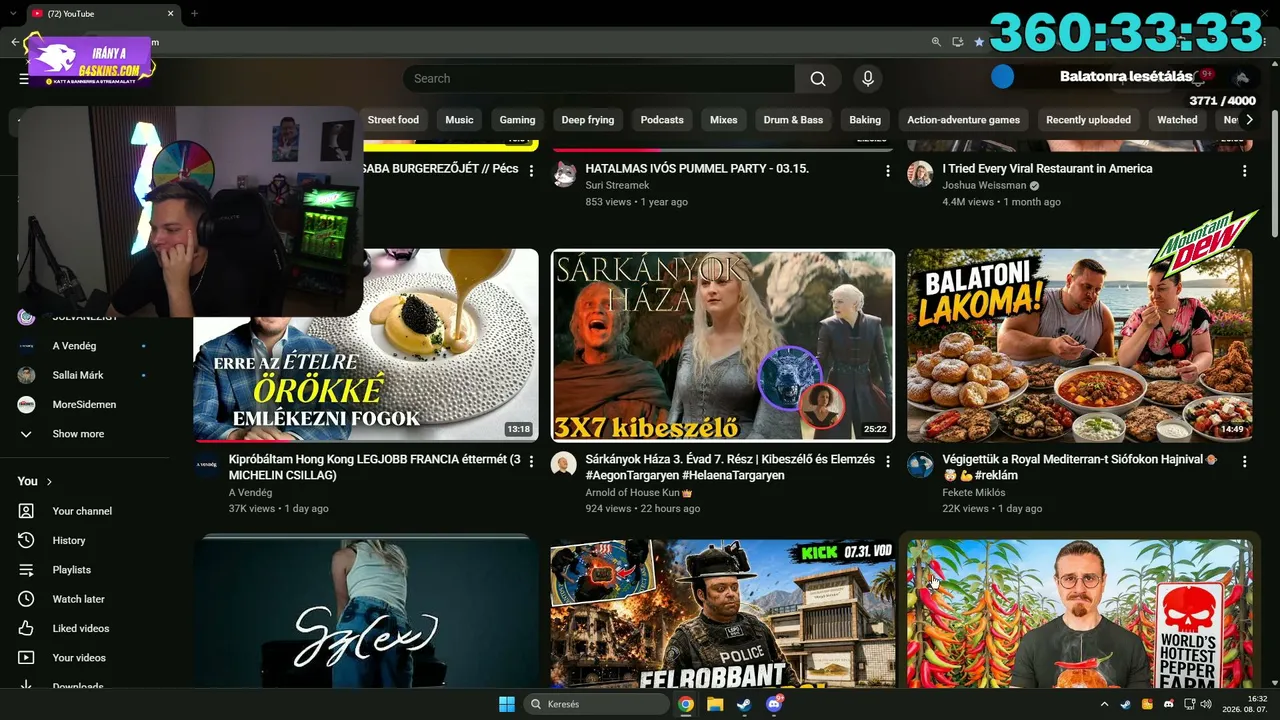Viewport: 1280px width, 720px height.
Task: Play the ÖRÖKKÉ EMLÉKEZNI FOGOK thumbnail video
Action: (366, 345)
